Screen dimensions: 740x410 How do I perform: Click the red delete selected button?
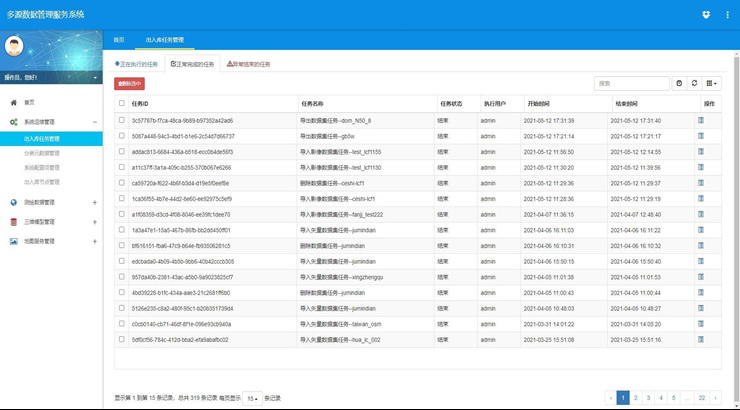(130, 84)
